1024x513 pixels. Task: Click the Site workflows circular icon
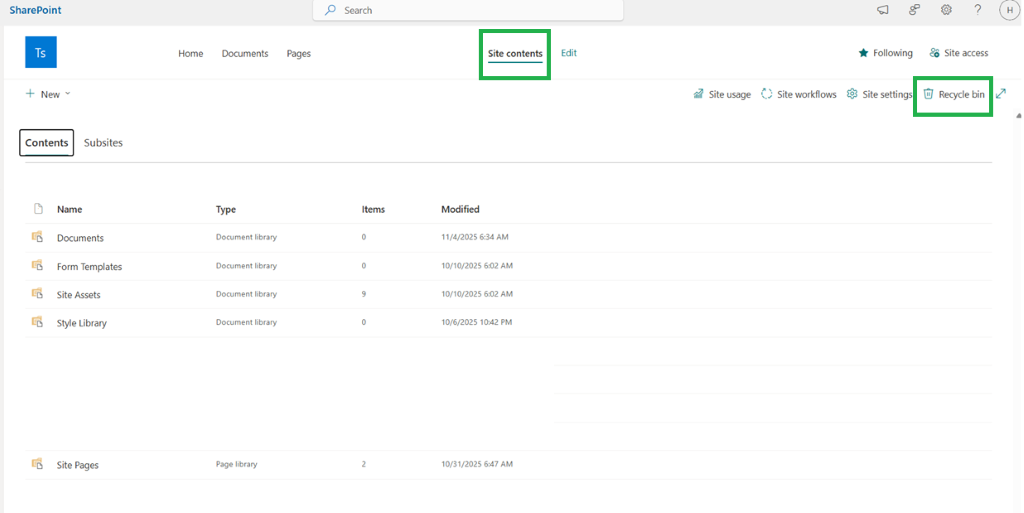tap(767, 94)
